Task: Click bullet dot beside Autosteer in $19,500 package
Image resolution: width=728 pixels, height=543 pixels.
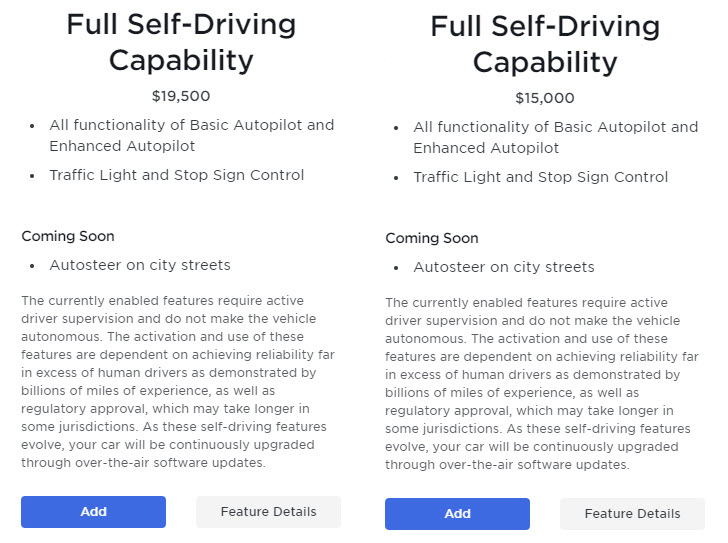Action: click(32, 266)
